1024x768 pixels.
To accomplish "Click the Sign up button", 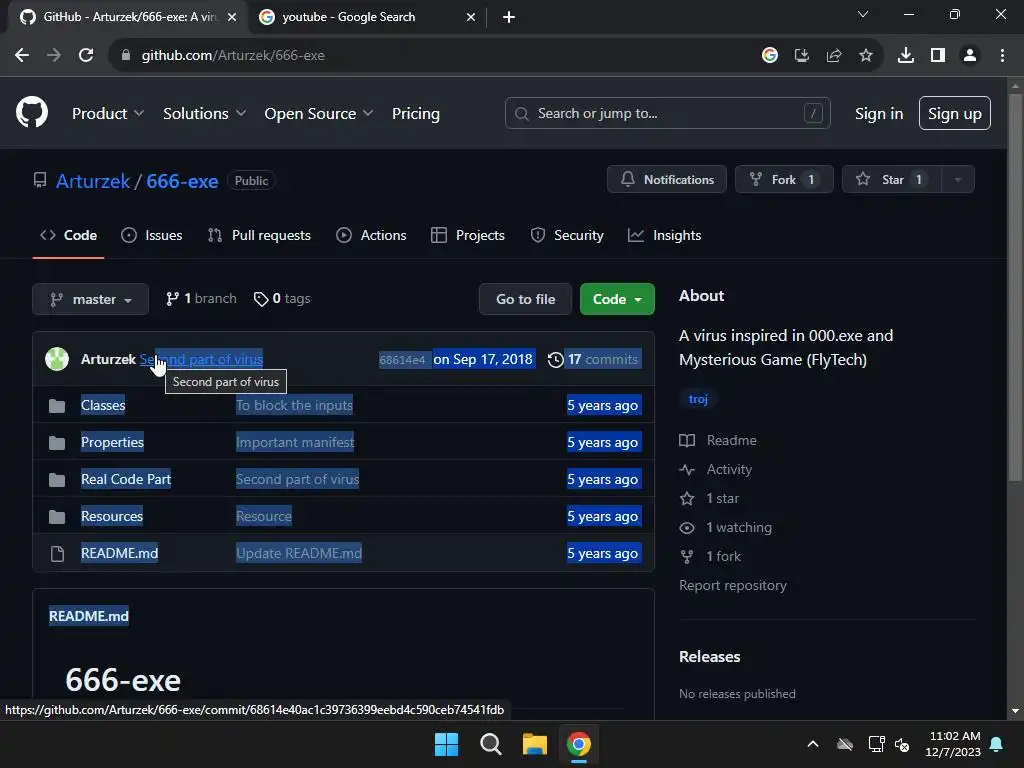I will 955,114.
